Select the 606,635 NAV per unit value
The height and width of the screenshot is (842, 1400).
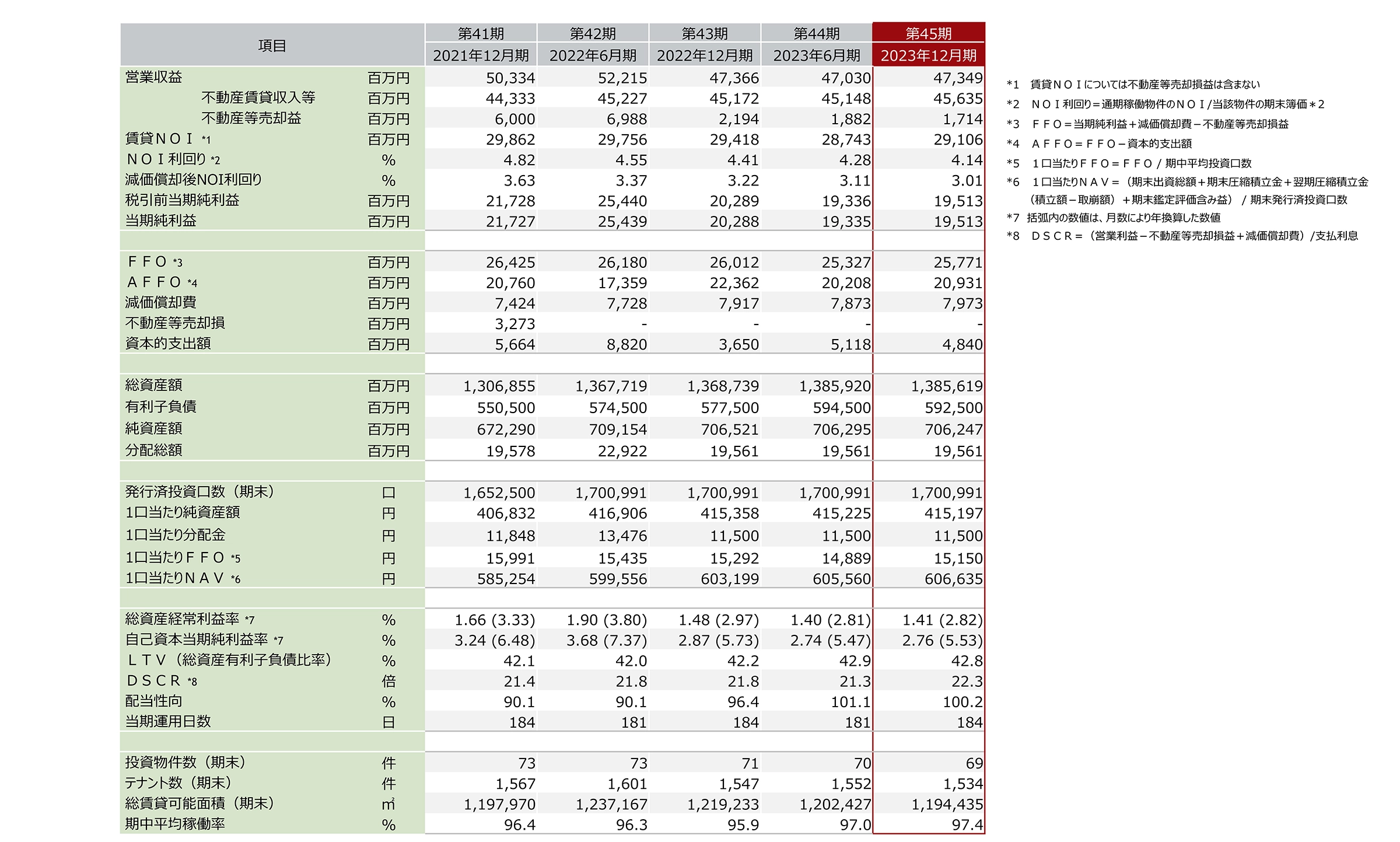click(954, 579)
